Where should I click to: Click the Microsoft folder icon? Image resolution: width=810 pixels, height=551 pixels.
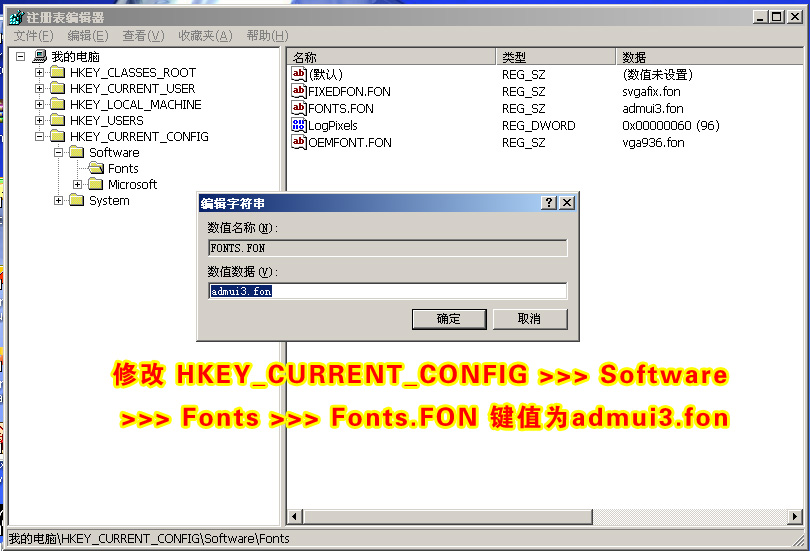pos(96,184)
